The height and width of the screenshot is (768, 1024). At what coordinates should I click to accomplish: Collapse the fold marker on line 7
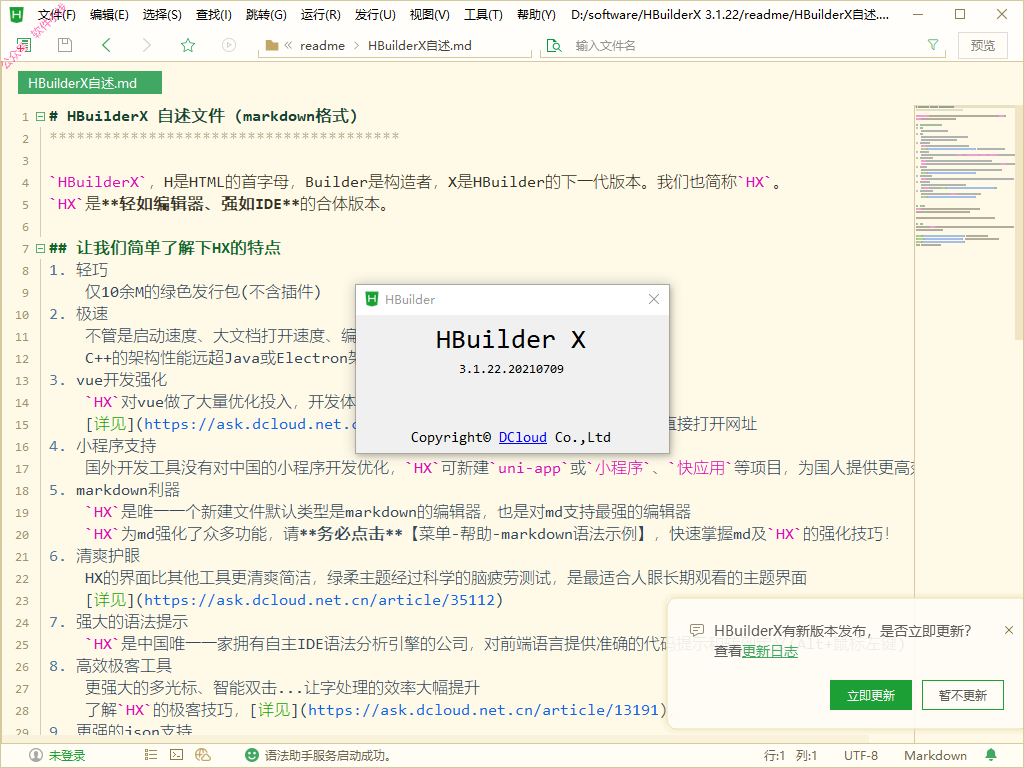40,248
